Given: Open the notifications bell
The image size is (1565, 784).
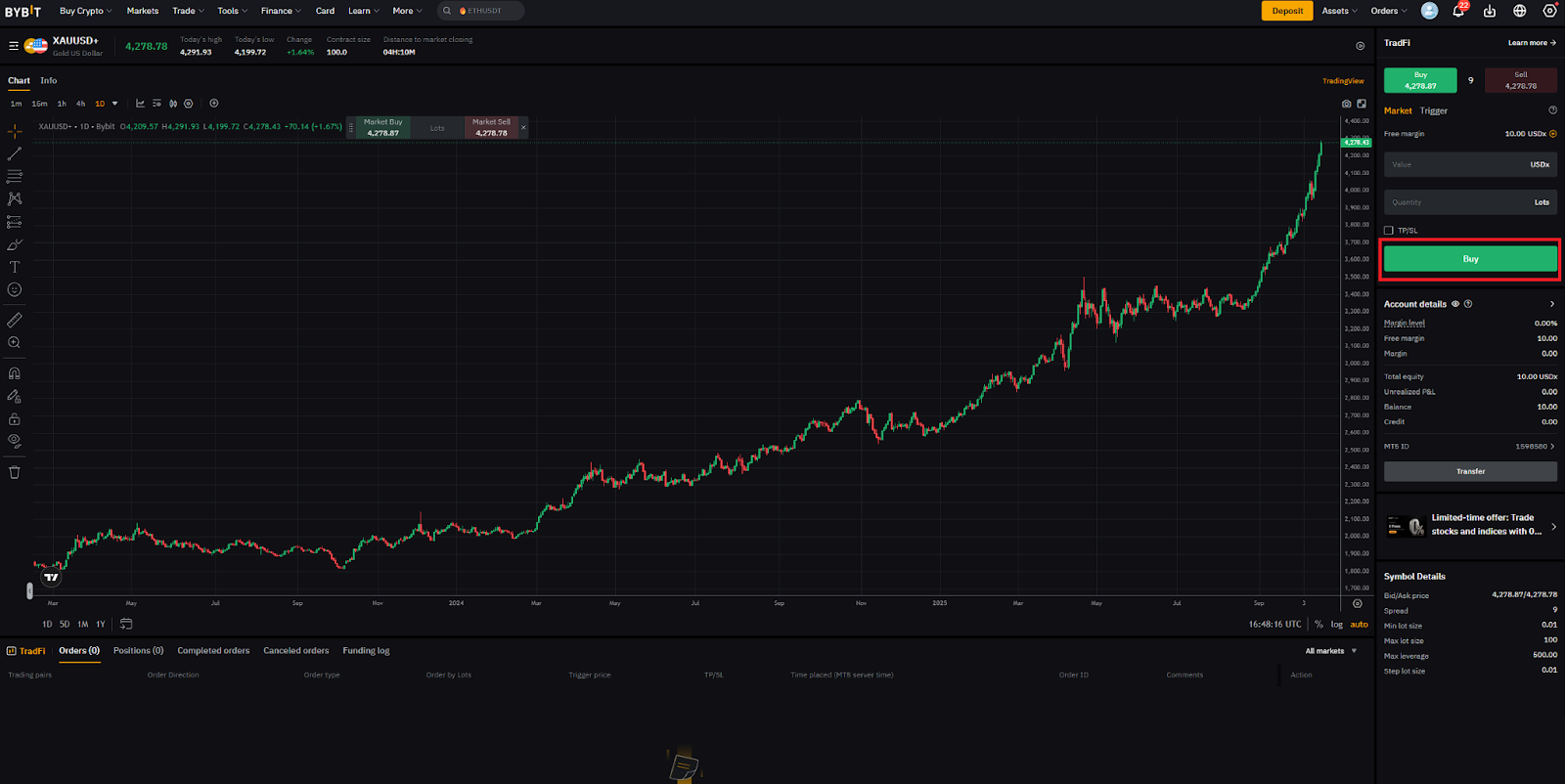Looking at the screenshot, I should (1459, 11).
